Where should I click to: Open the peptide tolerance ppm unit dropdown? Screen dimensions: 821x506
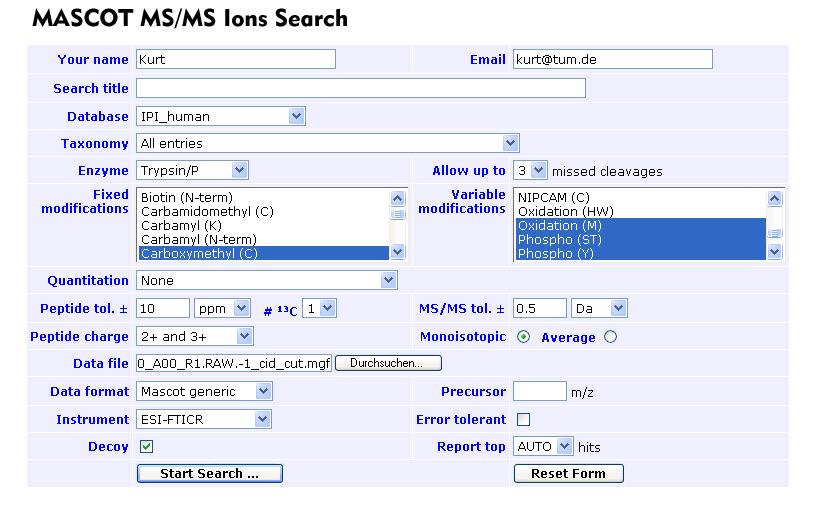[222, 309]
